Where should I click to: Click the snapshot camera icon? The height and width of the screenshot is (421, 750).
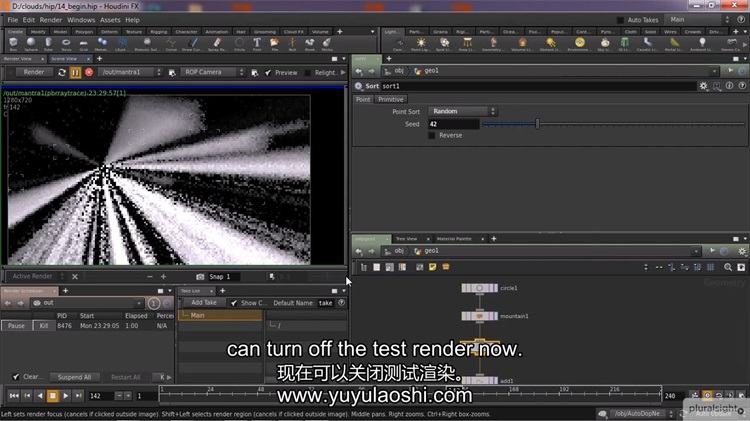tap(200, 277)
